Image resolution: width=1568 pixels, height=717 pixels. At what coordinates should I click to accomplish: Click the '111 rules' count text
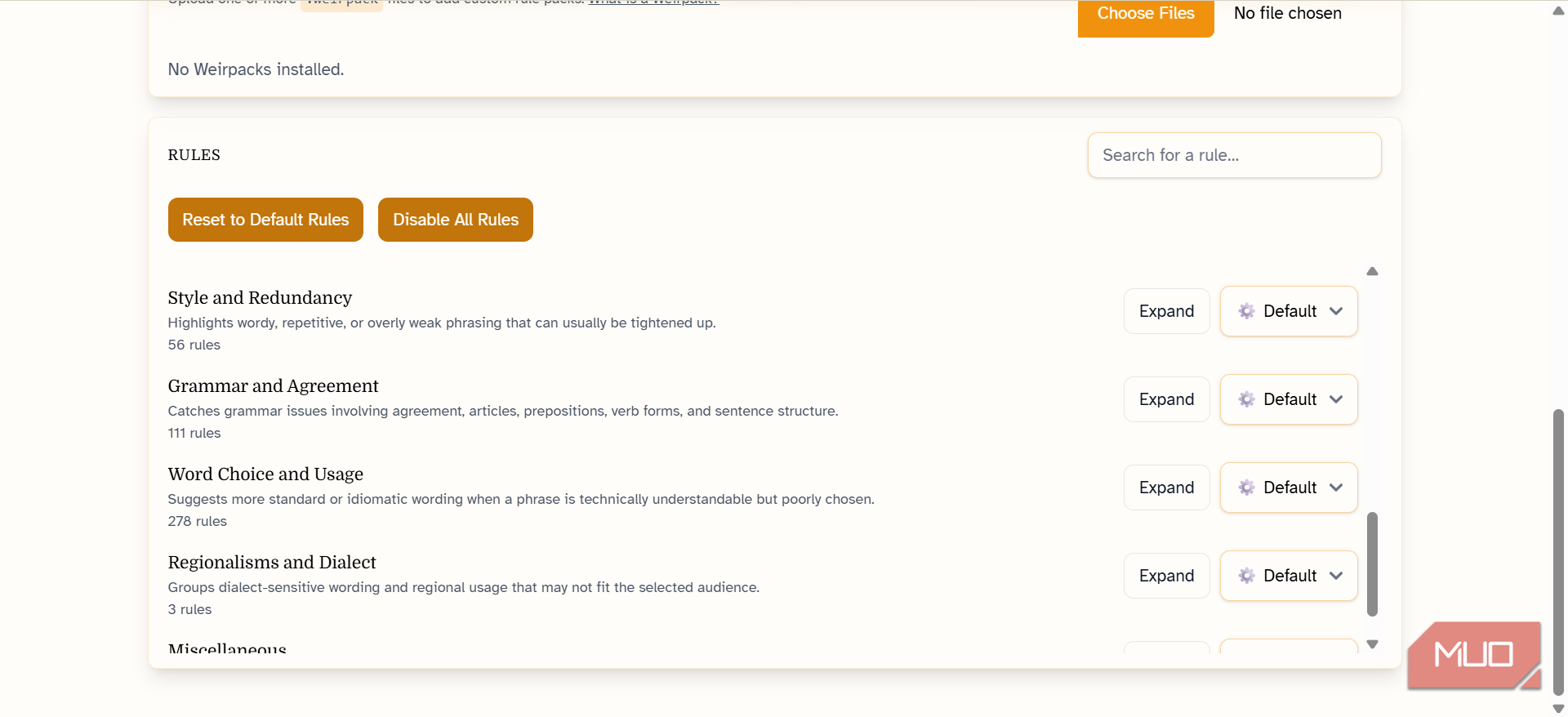click(194, 433)
